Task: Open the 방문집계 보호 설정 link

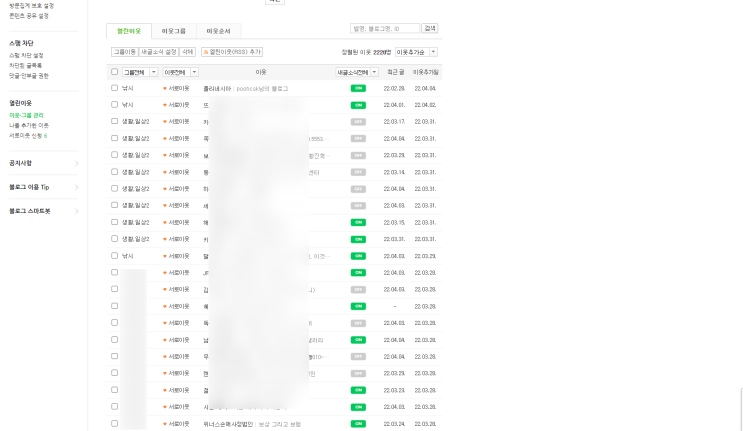Action: click(x=32, y=6)
